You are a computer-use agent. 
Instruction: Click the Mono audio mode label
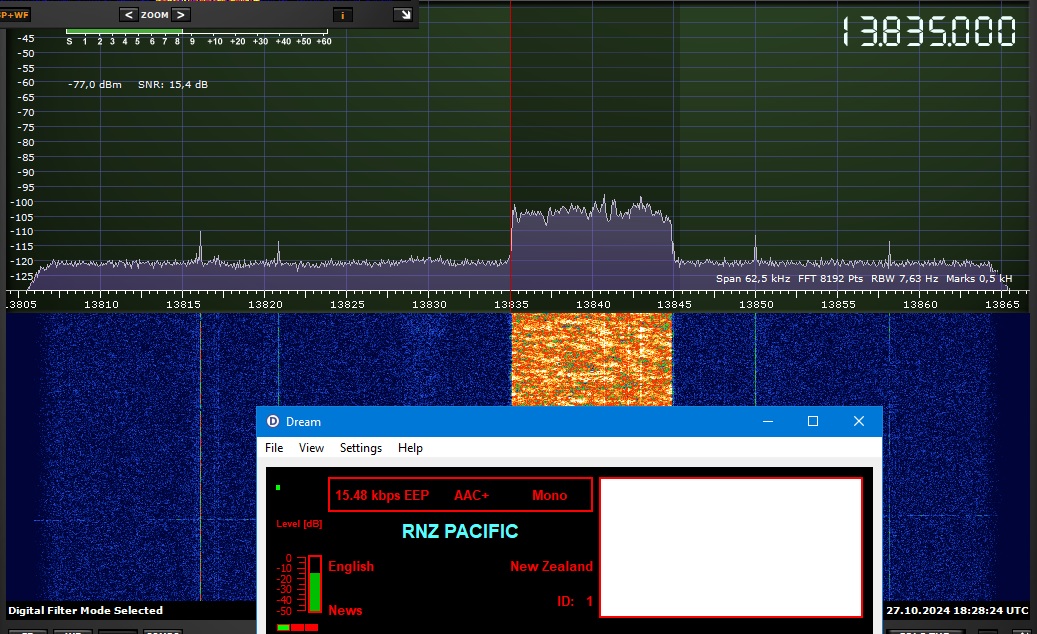[x=549, y=495]
